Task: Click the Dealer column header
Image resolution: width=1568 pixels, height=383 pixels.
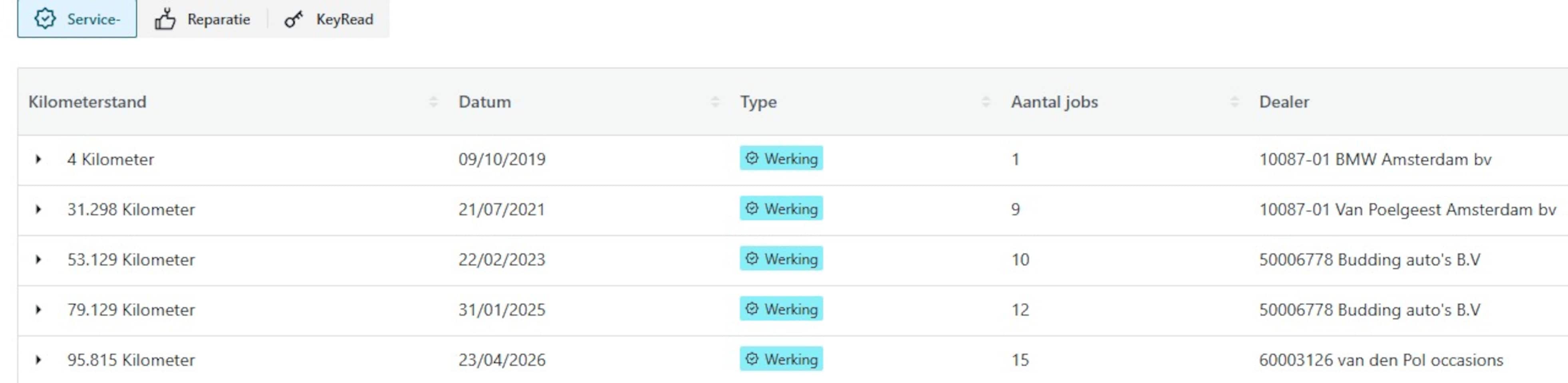Action: coord(1284,102)
